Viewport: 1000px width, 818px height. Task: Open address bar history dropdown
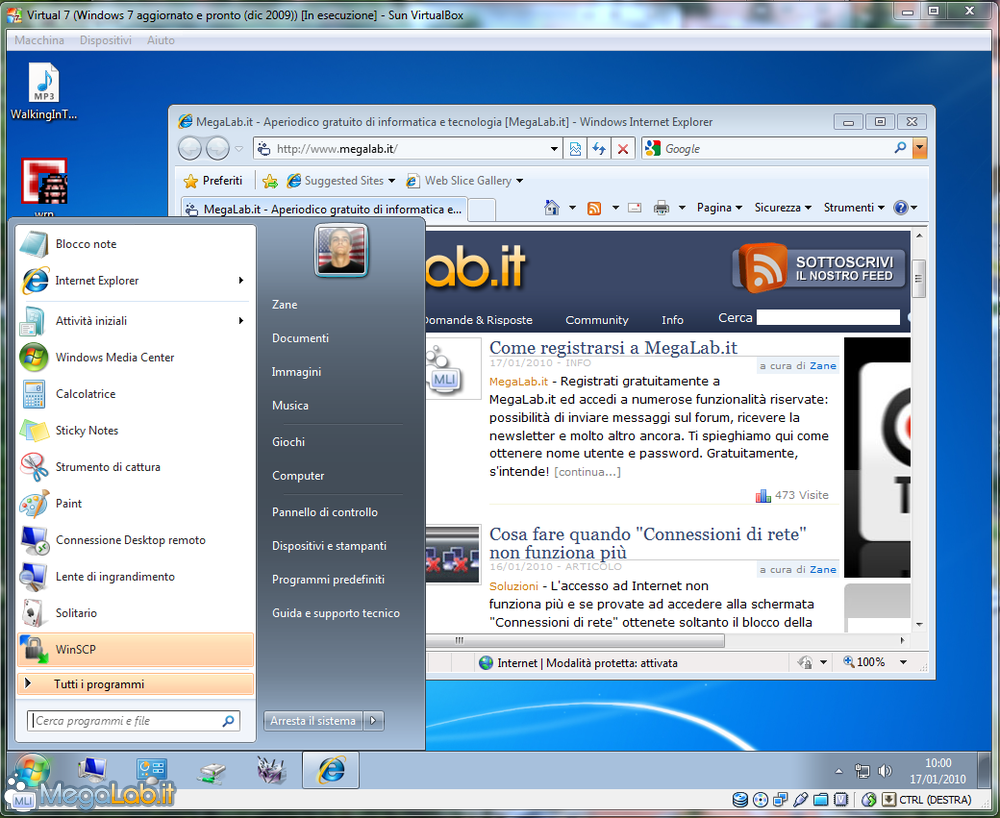click(x=554, y=149)
